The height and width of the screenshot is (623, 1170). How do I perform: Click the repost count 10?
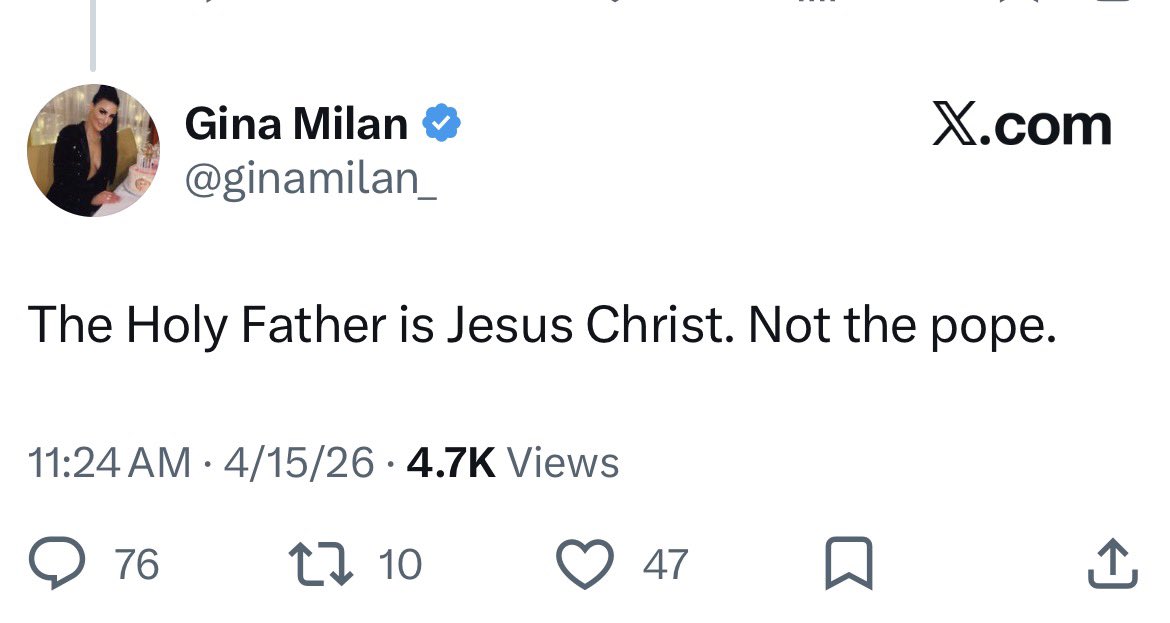click(x=400, y=565)
